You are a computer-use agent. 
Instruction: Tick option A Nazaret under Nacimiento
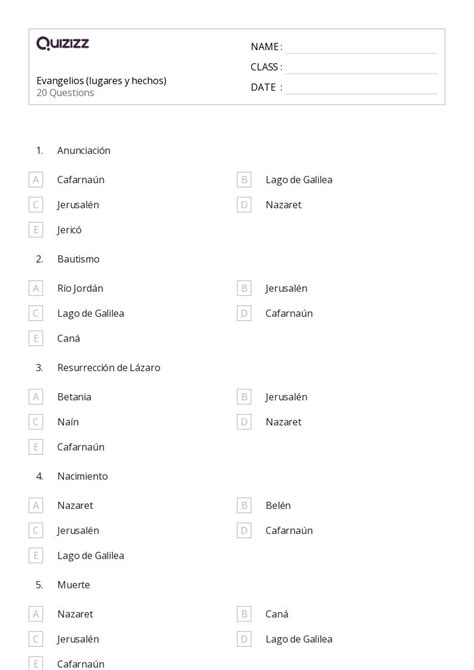[x=36, y=505]
